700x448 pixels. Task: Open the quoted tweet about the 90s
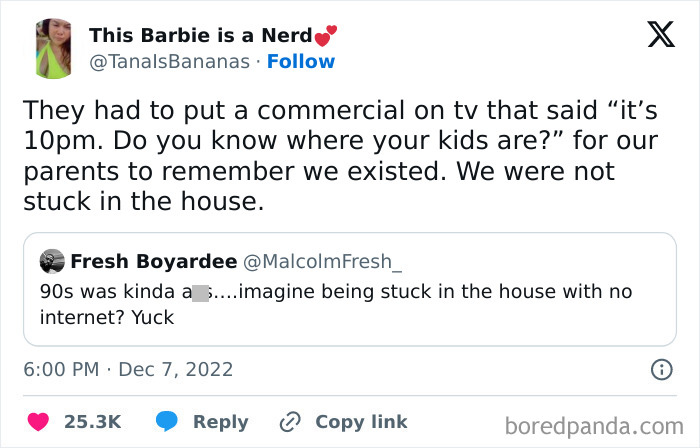(x=350, y=289)
